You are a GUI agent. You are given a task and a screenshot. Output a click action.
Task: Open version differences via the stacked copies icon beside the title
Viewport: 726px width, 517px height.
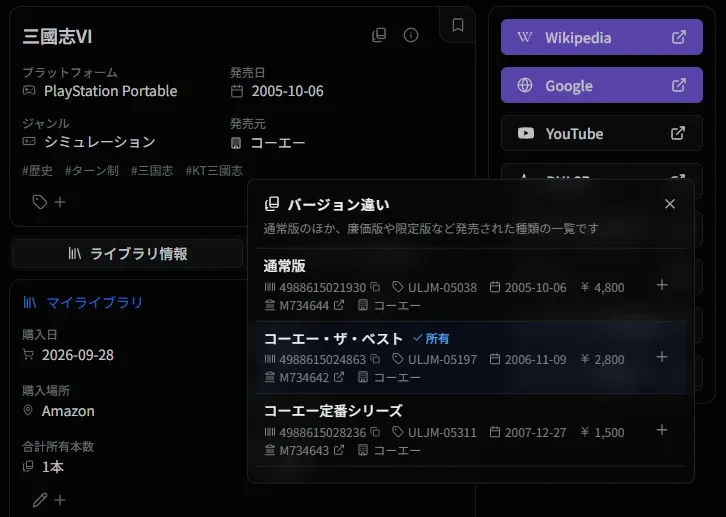pyautogui.click(x=379, y=35)
